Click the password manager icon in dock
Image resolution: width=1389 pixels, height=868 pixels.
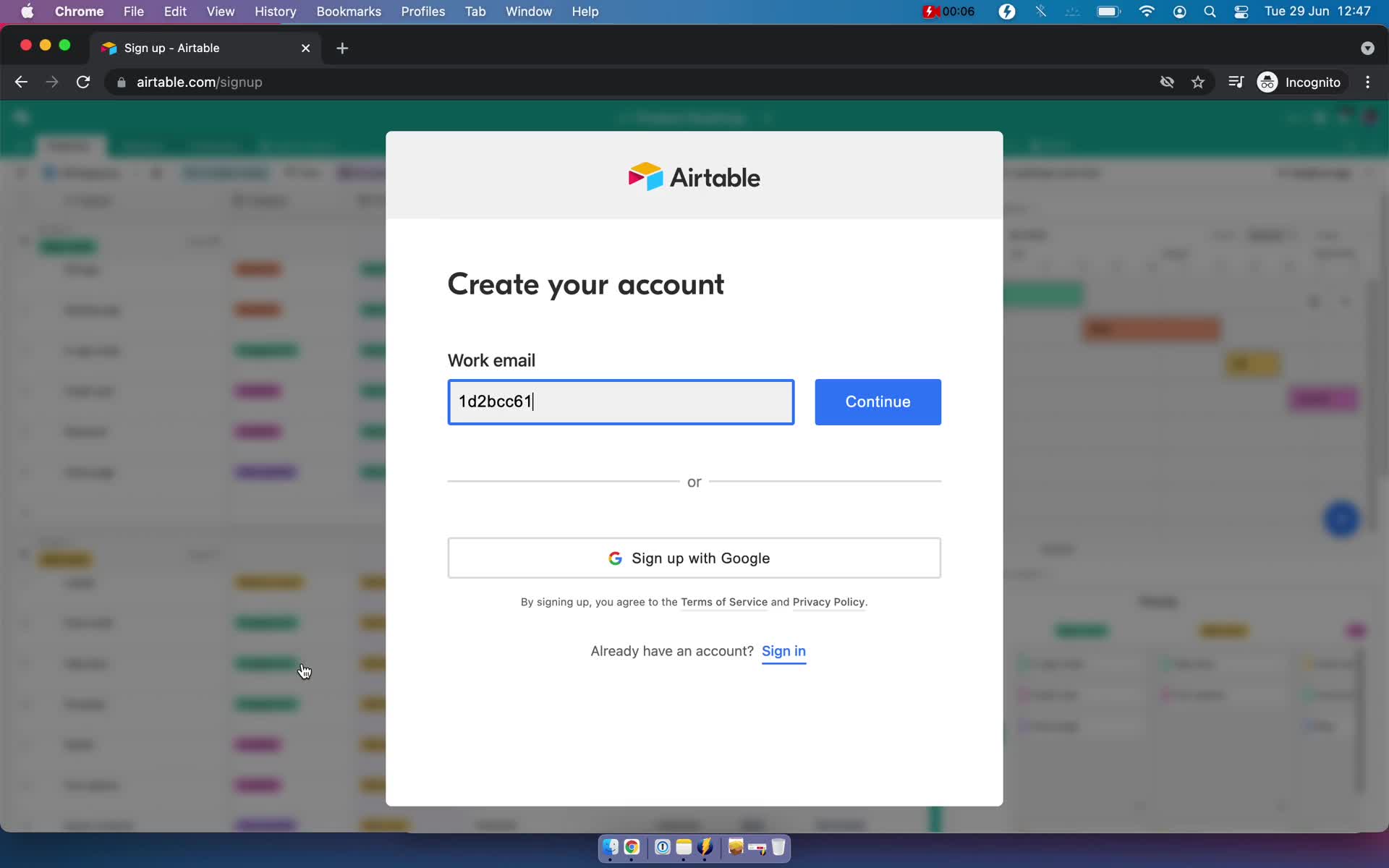(x=662, y=847)
